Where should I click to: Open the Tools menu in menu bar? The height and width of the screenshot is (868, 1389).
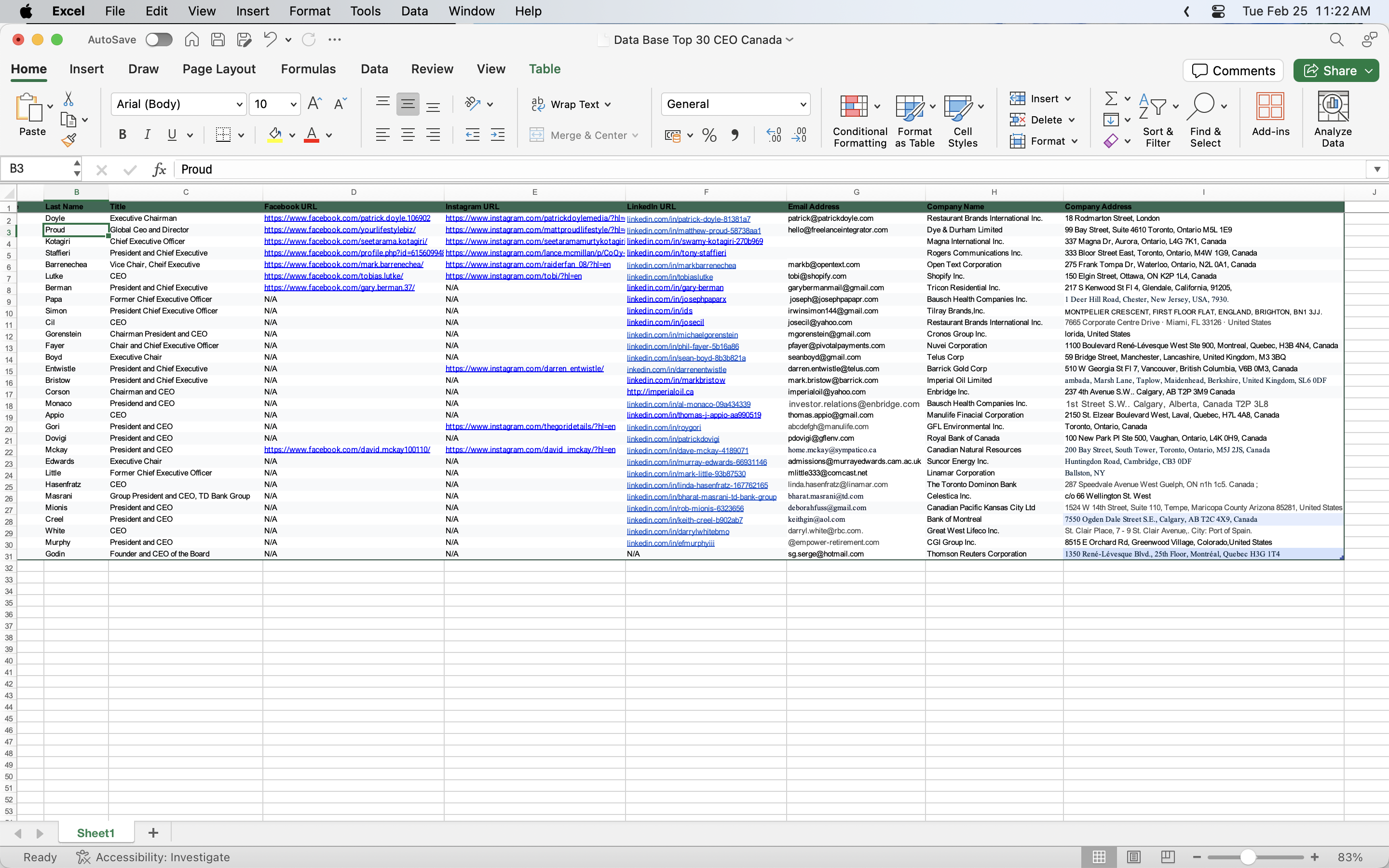coord(365,11)
